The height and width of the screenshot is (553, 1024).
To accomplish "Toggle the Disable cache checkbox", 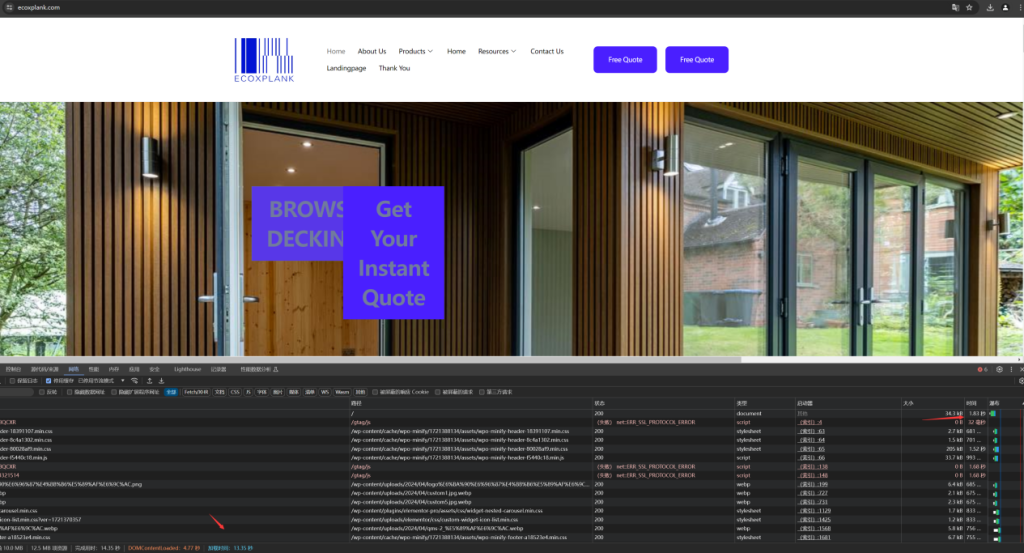I will (49, 381).
